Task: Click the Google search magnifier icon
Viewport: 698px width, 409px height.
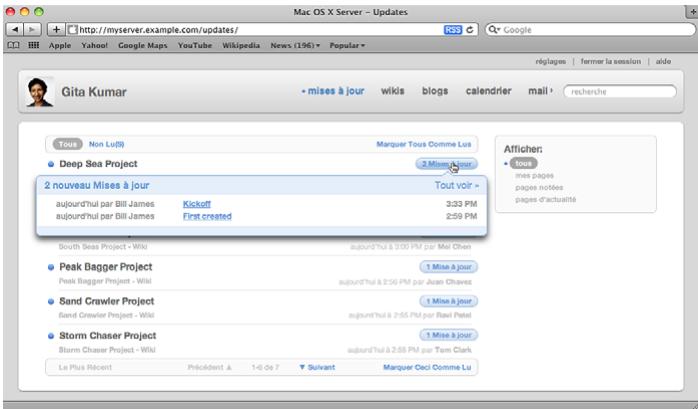Action: pos(494,30)
